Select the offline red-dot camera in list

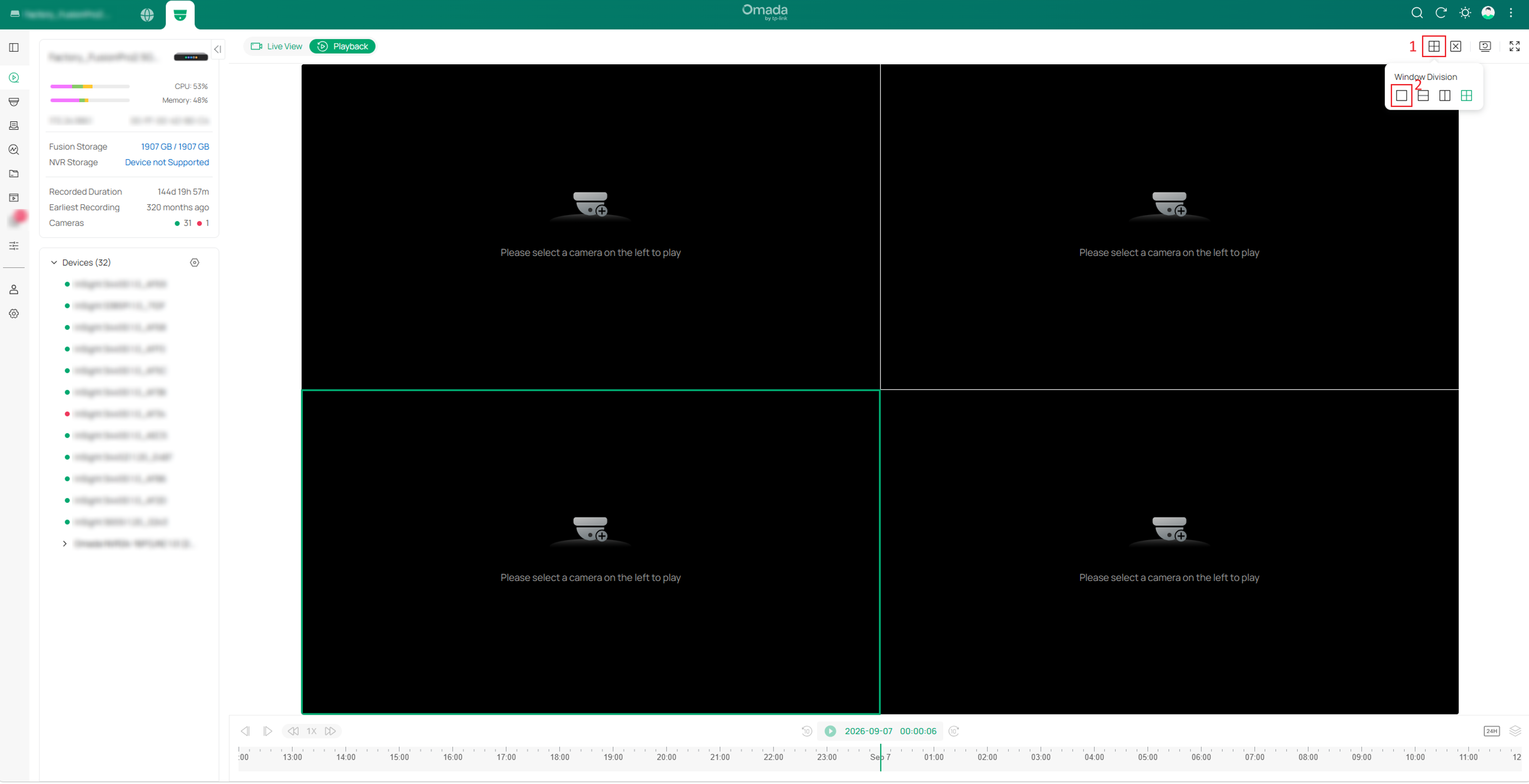coord(116,414)
